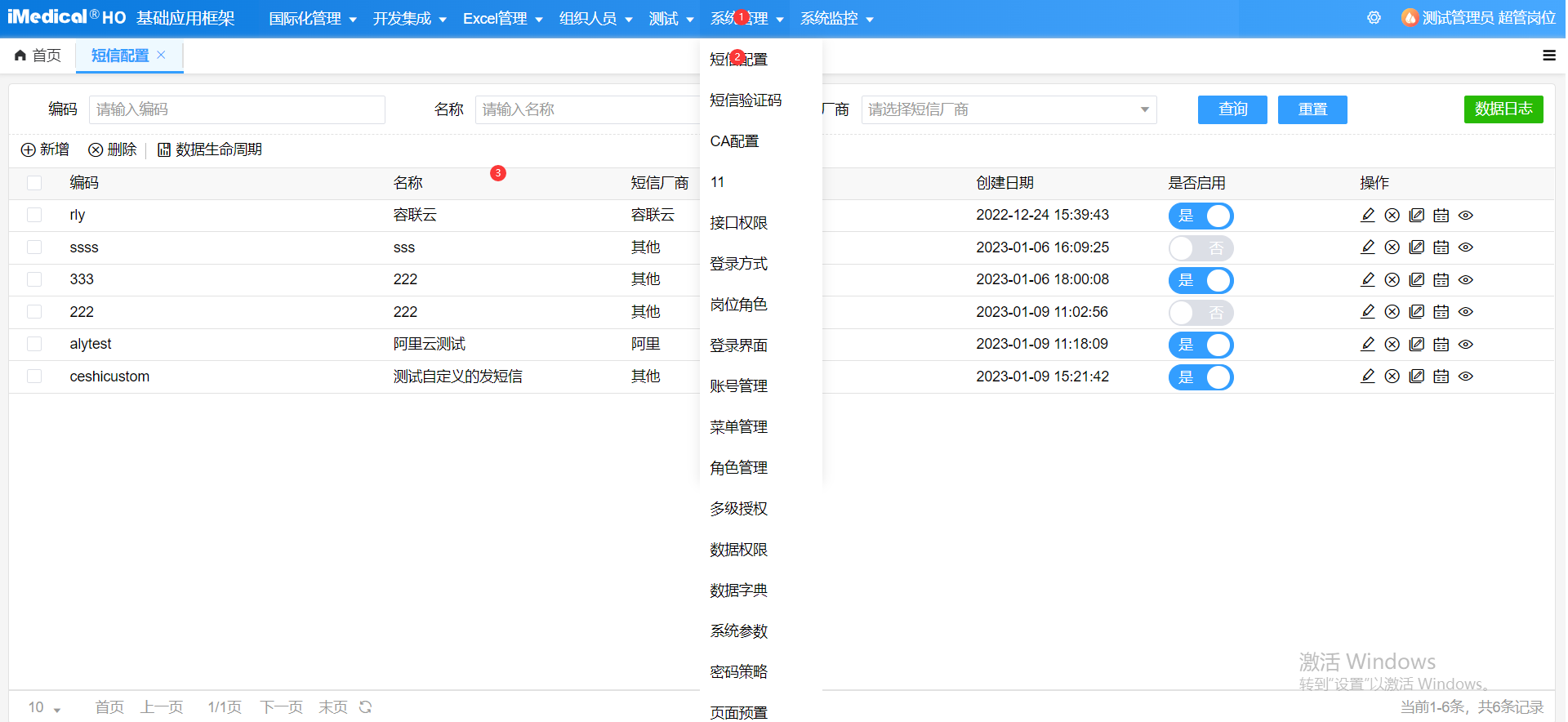This screenshot has width=1568, height=722.
Task: Open the hamburger menu at the tab bar right
Action: tap(1548, 56)
